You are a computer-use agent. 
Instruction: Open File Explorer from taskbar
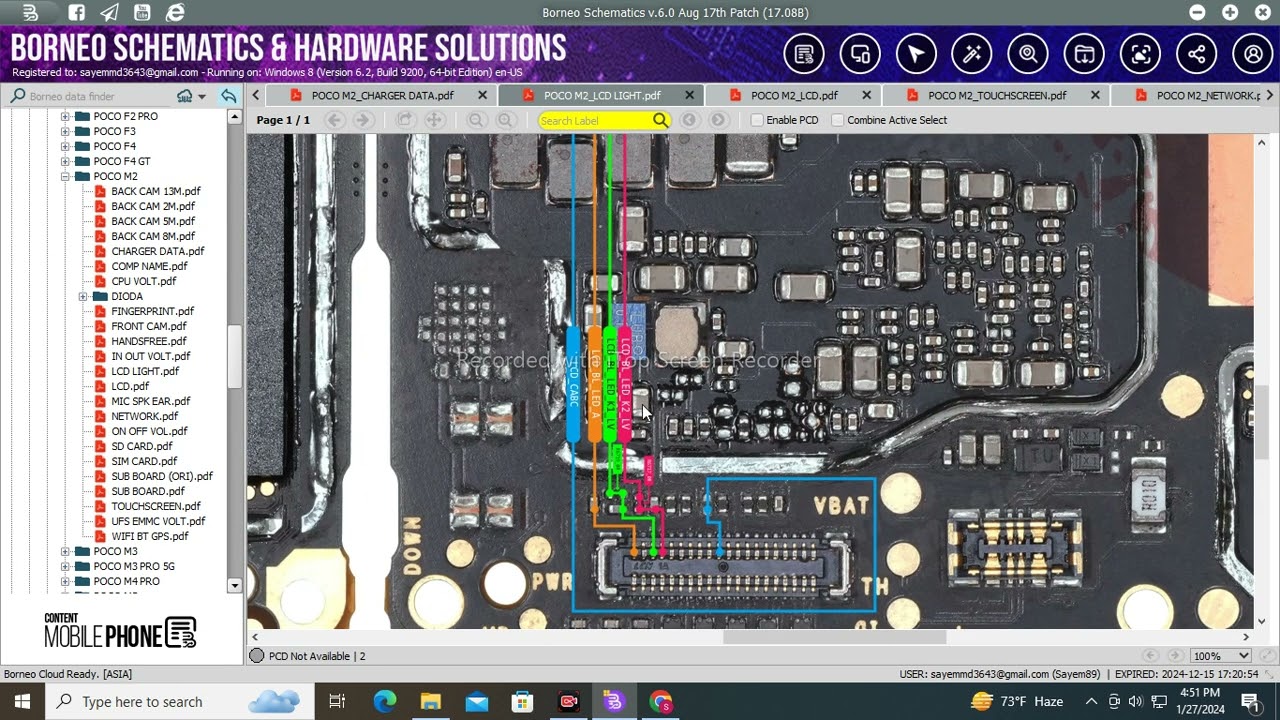[x=431, y=701]
